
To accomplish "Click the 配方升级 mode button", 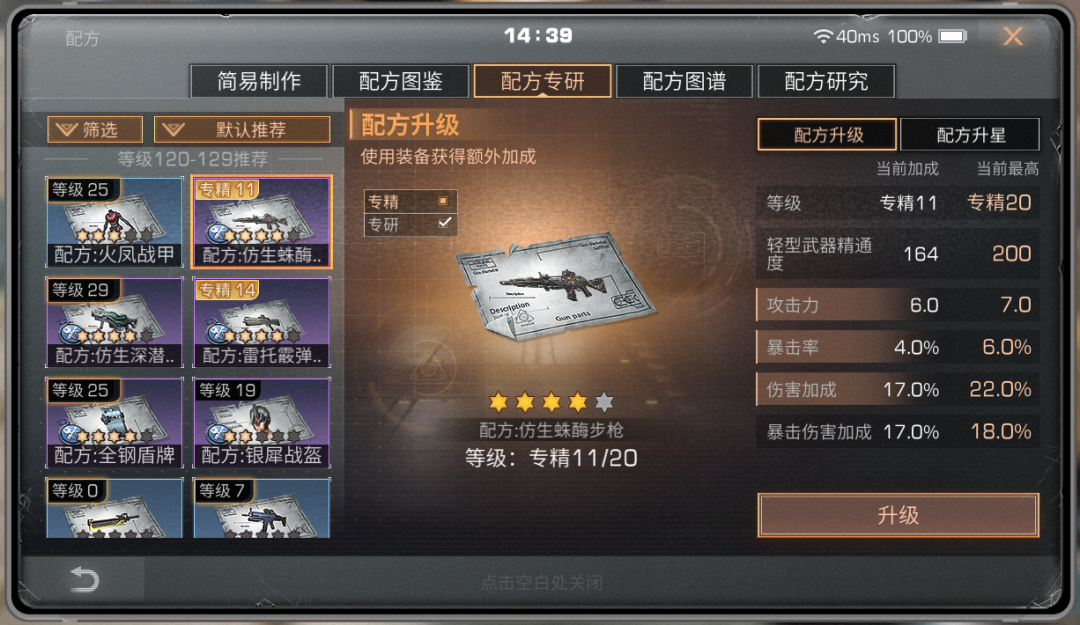I will click(827, 134).
